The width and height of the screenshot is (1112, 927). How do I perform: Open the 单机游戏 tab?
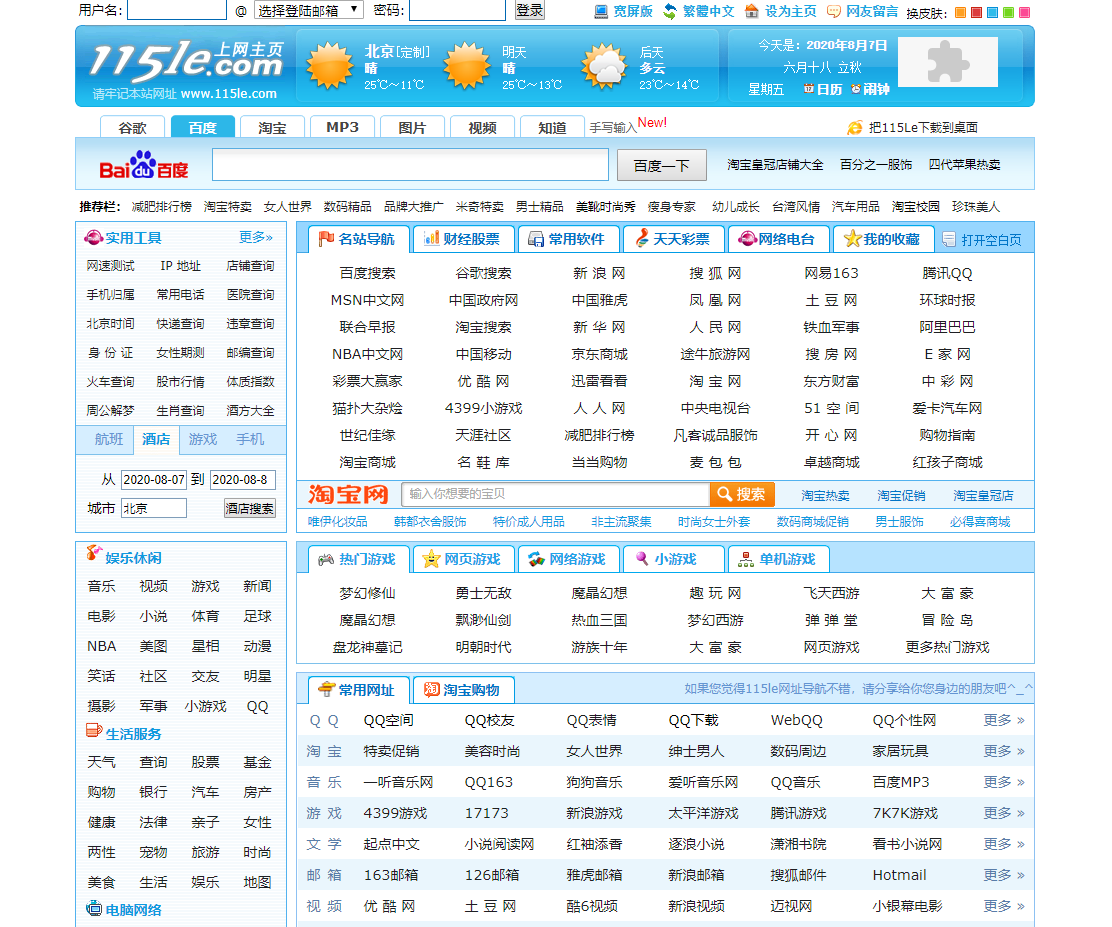click(779, 560)
